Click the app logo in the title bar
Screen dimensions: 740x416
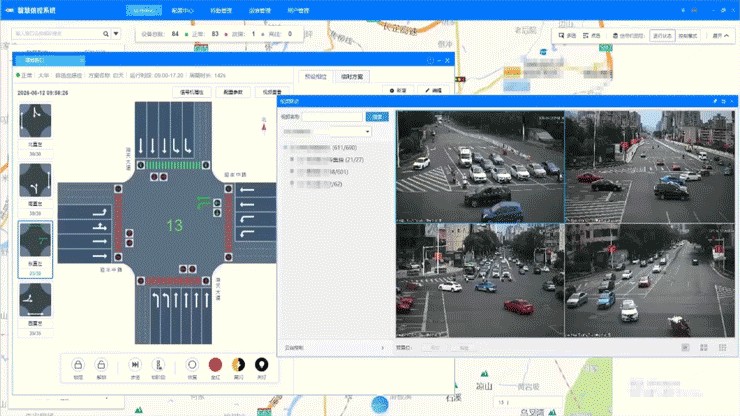tap(9, 10)
